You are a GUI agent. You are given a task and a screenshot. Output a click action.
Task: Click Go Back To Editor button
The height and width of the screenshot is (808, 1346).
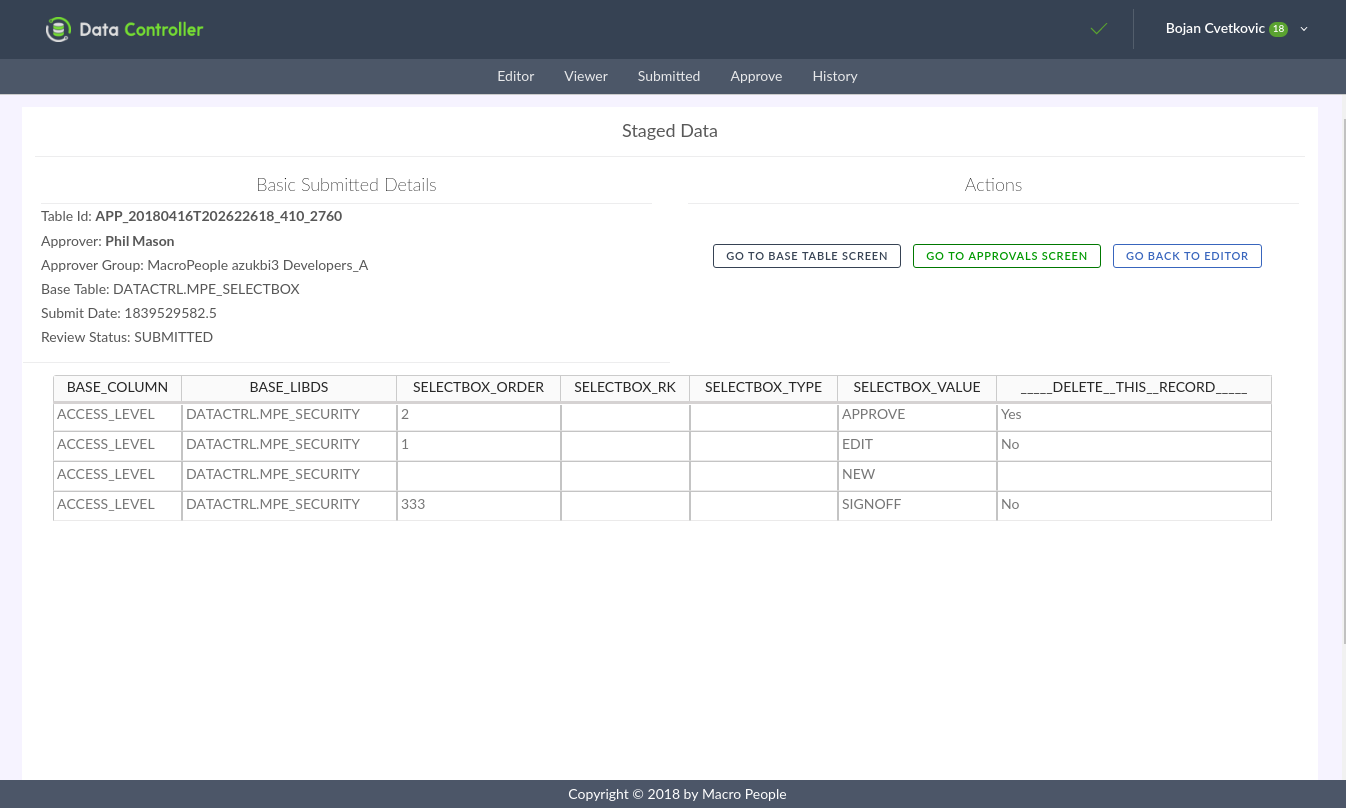pos(1187,256)
